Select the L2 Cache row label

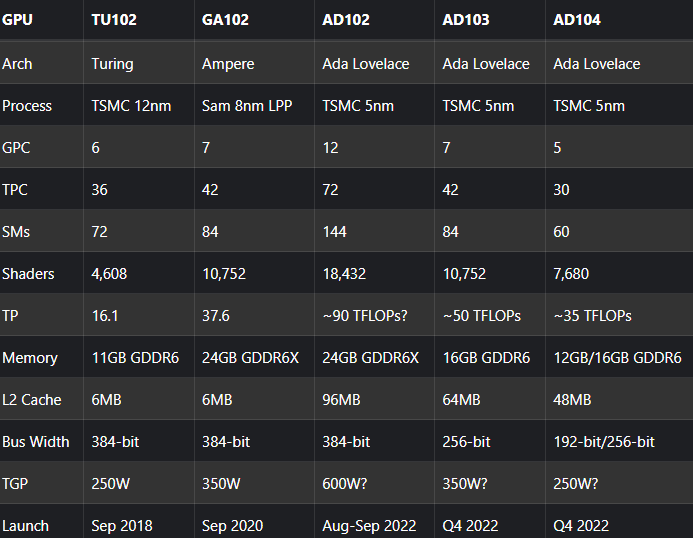[x=32, y=399]
